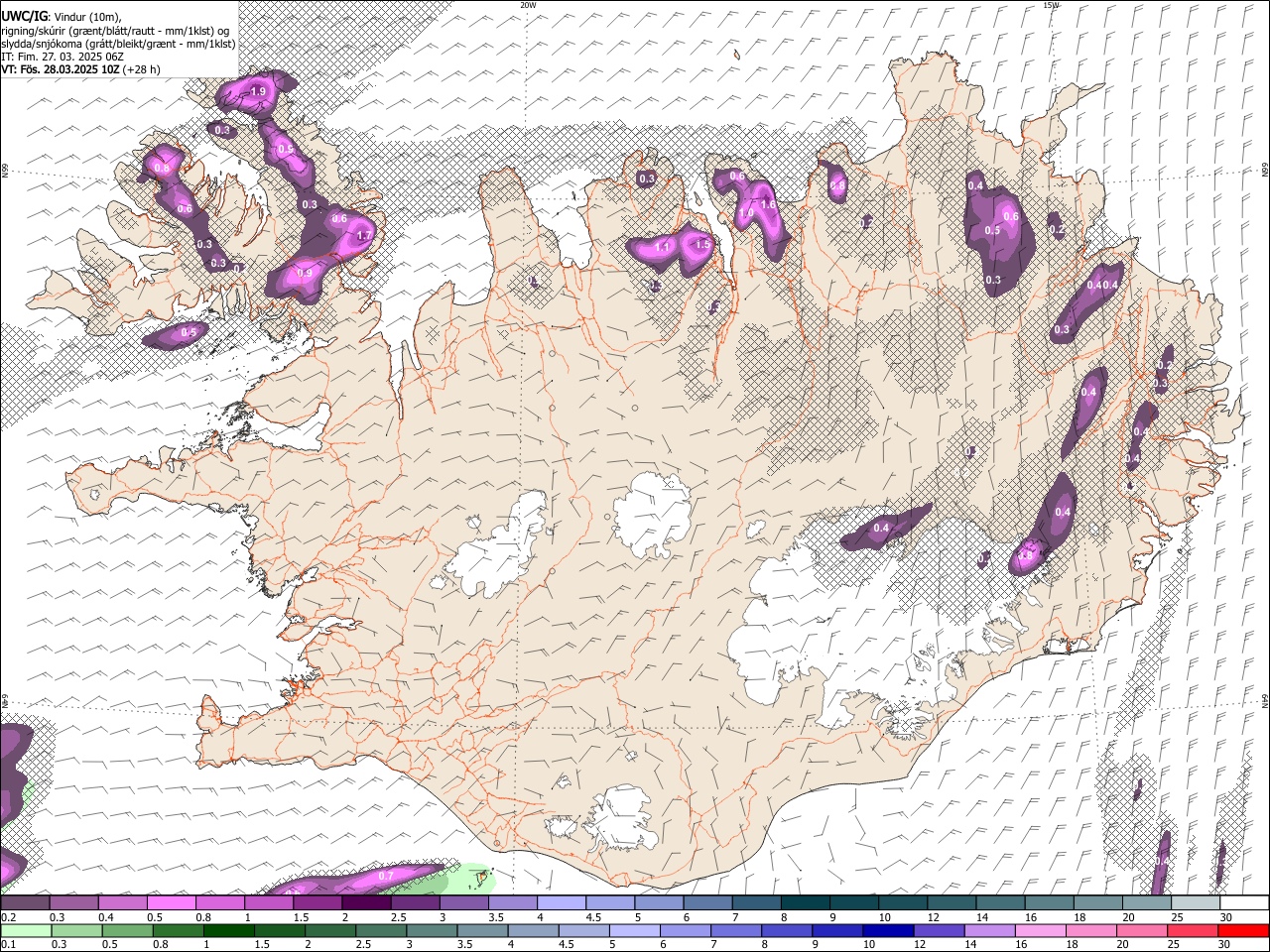Click the 1.6 precipitation value on the map

pyautogui.click(x=767, y=204)
